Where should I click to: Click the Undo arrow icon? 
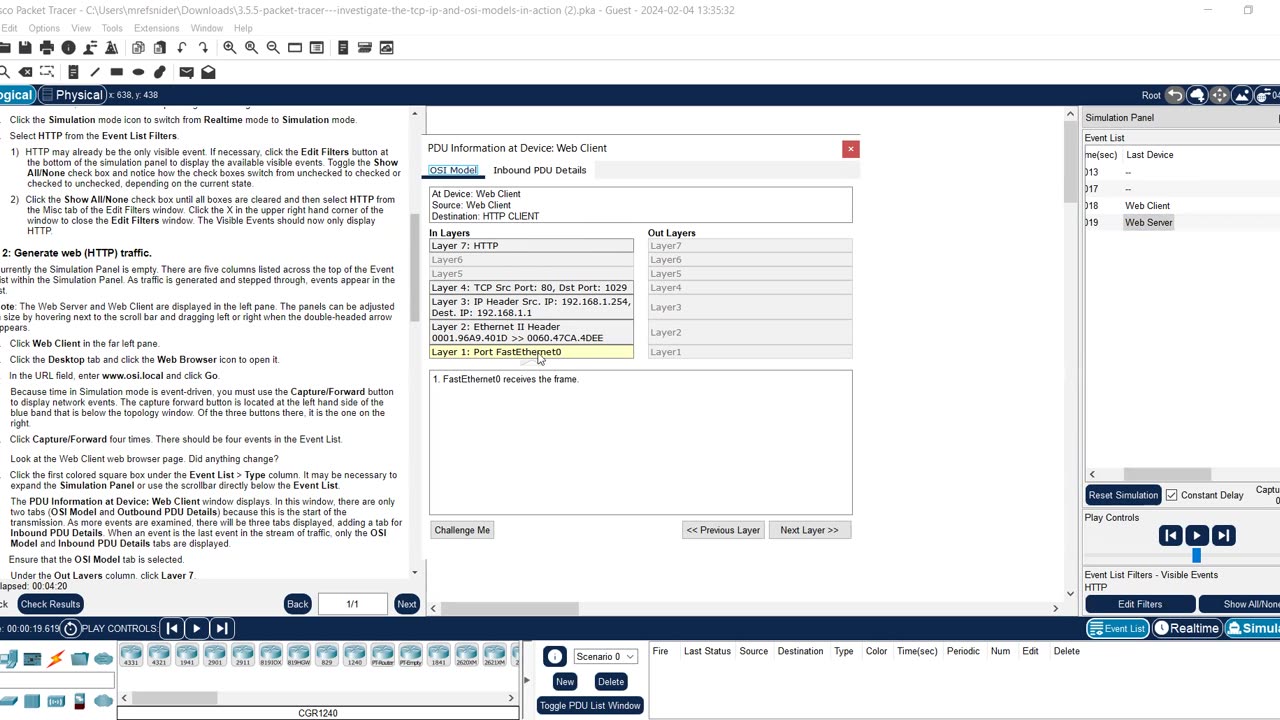click(181, 48)
